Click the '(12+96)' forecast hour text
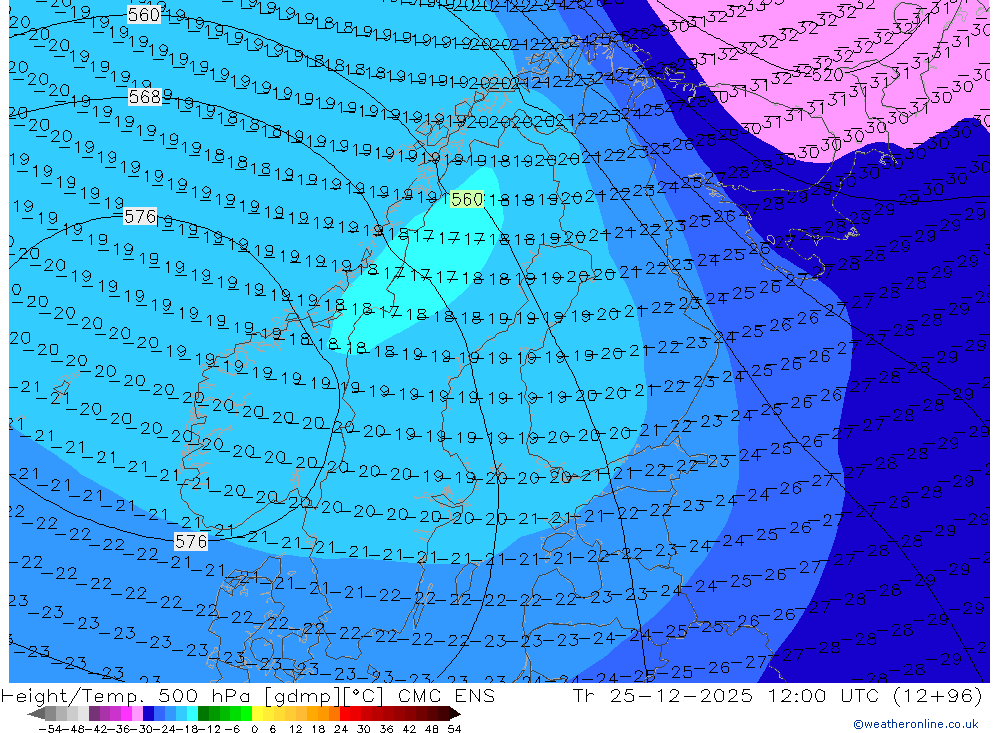This screenshot has height=733, width=1000. 938,696
